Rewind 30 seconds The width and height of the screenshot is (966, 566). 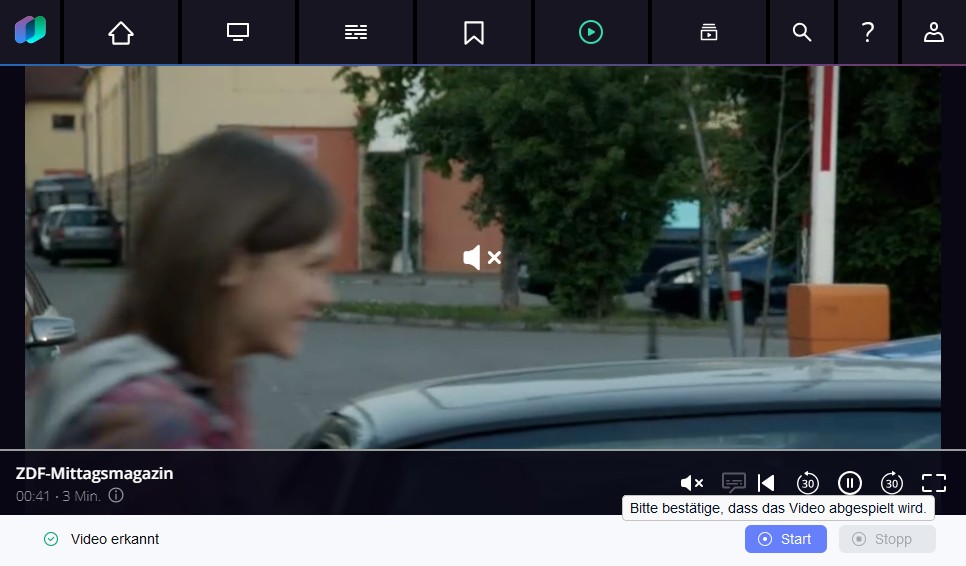[808, 483]
